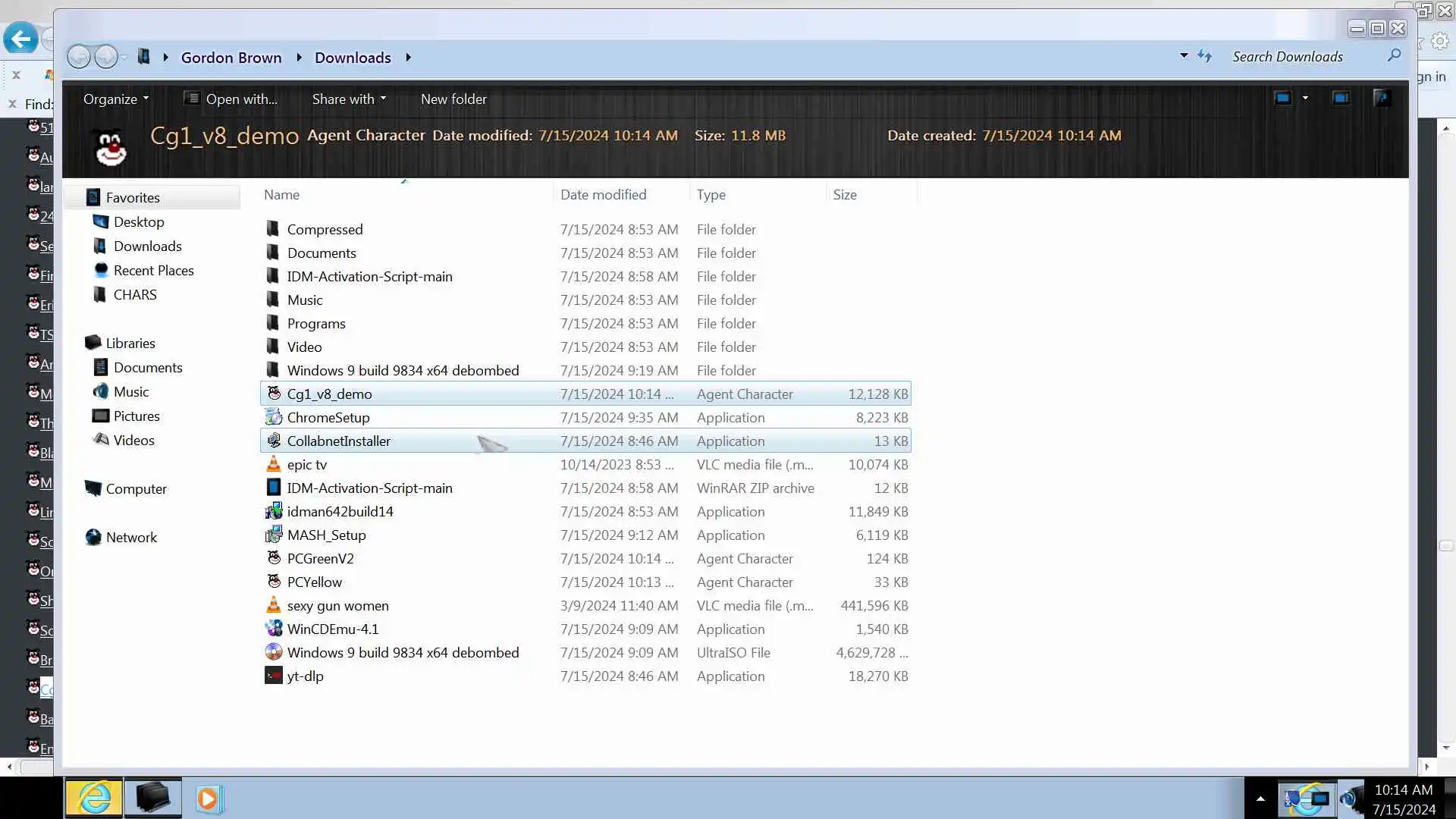Open the help icon in the toolbar

point(1382,98)
